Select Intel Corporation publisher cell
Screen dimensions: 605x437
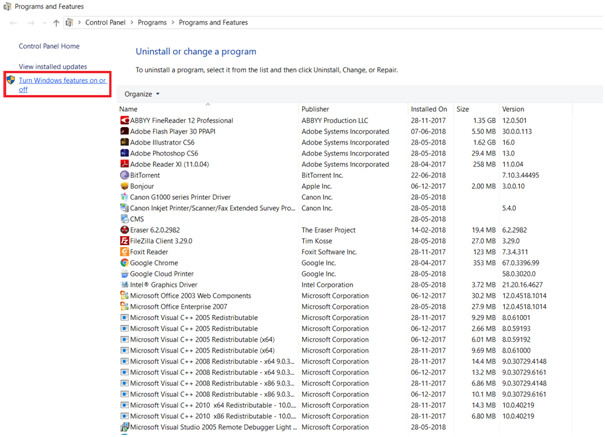point(327,285)
